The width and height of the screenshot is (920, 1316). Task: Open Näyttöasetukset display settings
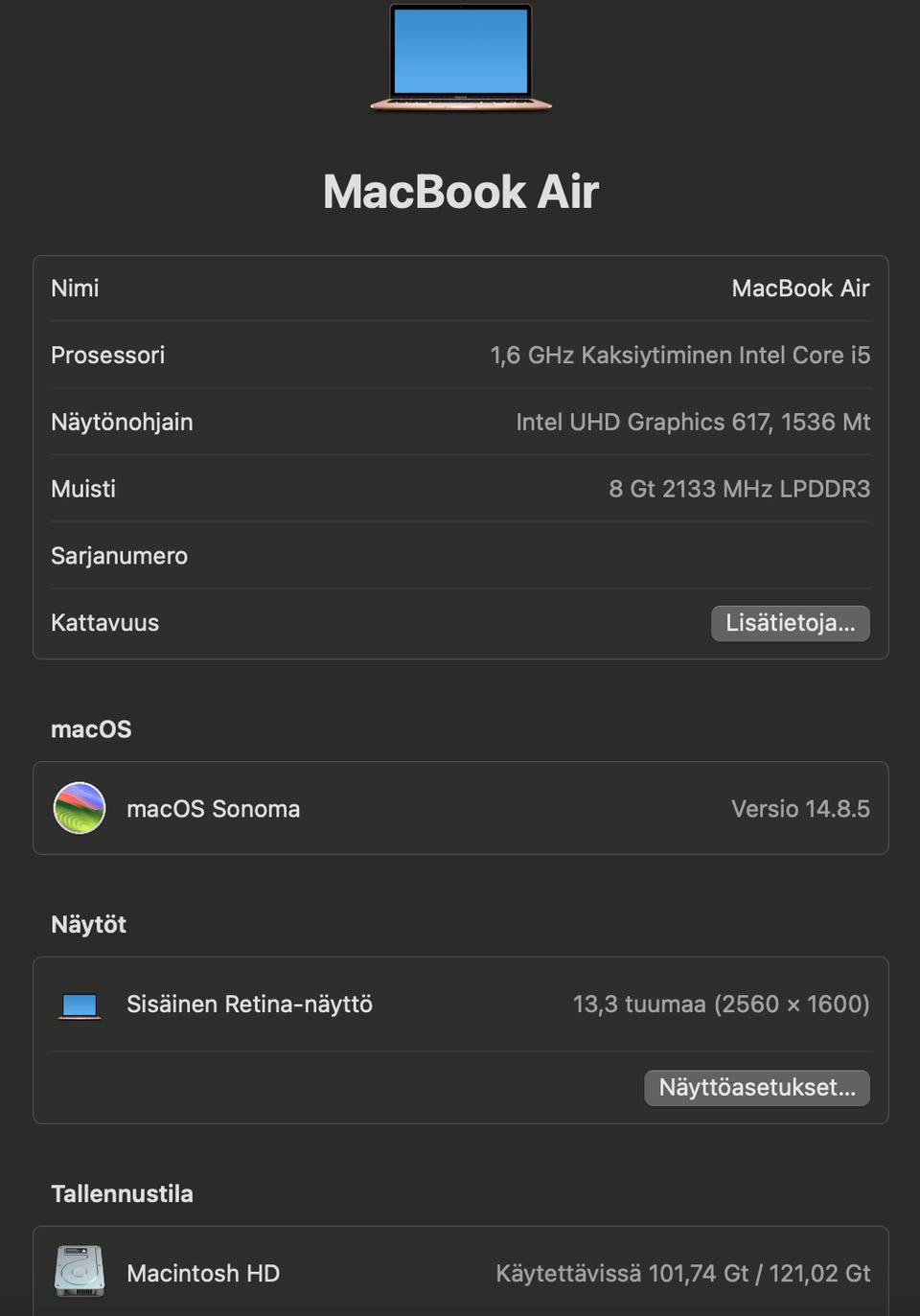(x=757, y=1088)
